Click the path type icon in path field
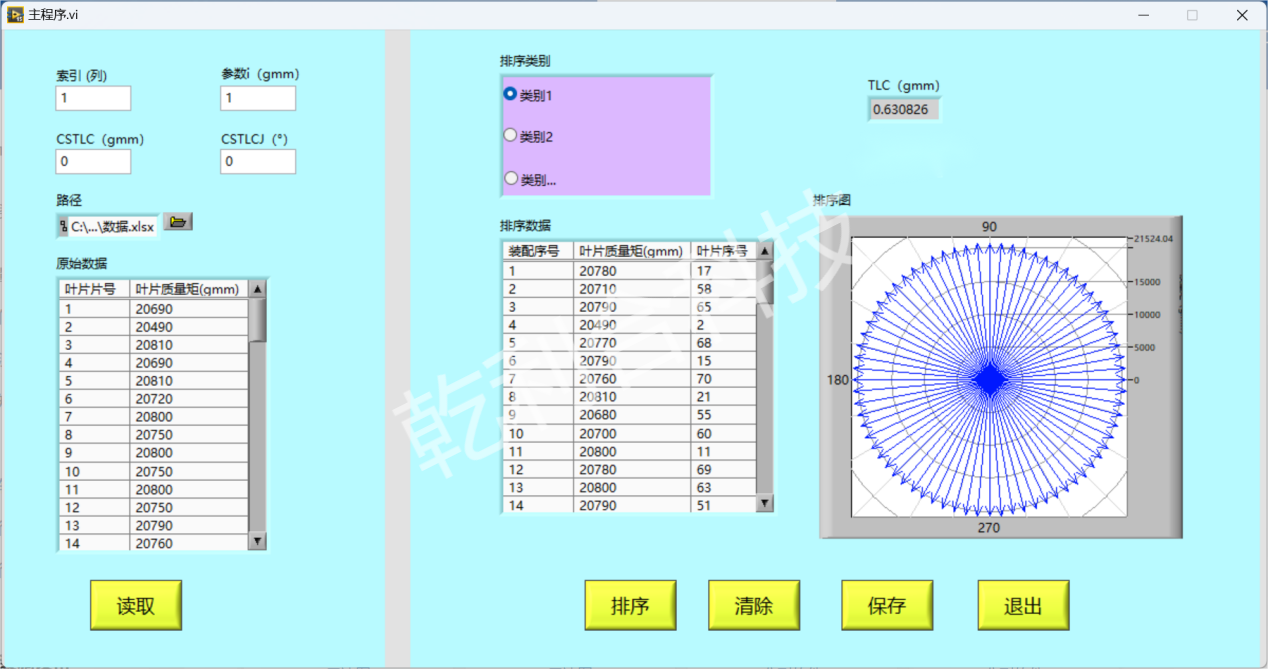This screenshot has height=669, width=1268. (x=63, y=227)
